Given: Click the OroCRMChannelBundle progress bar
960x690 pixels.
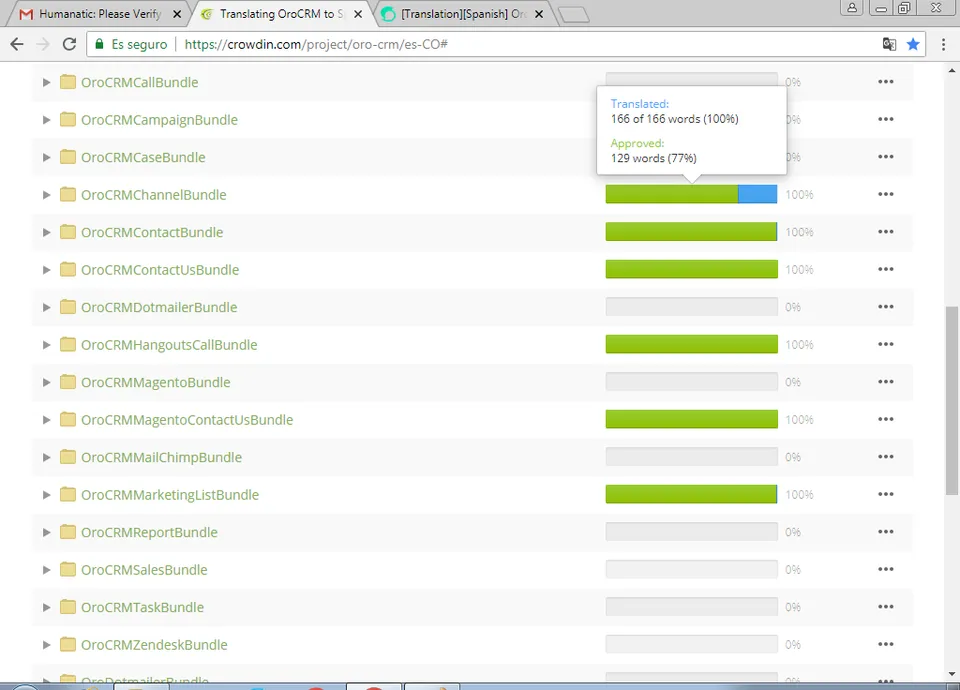Looking at the screenshot, I should tap(691, 194).
